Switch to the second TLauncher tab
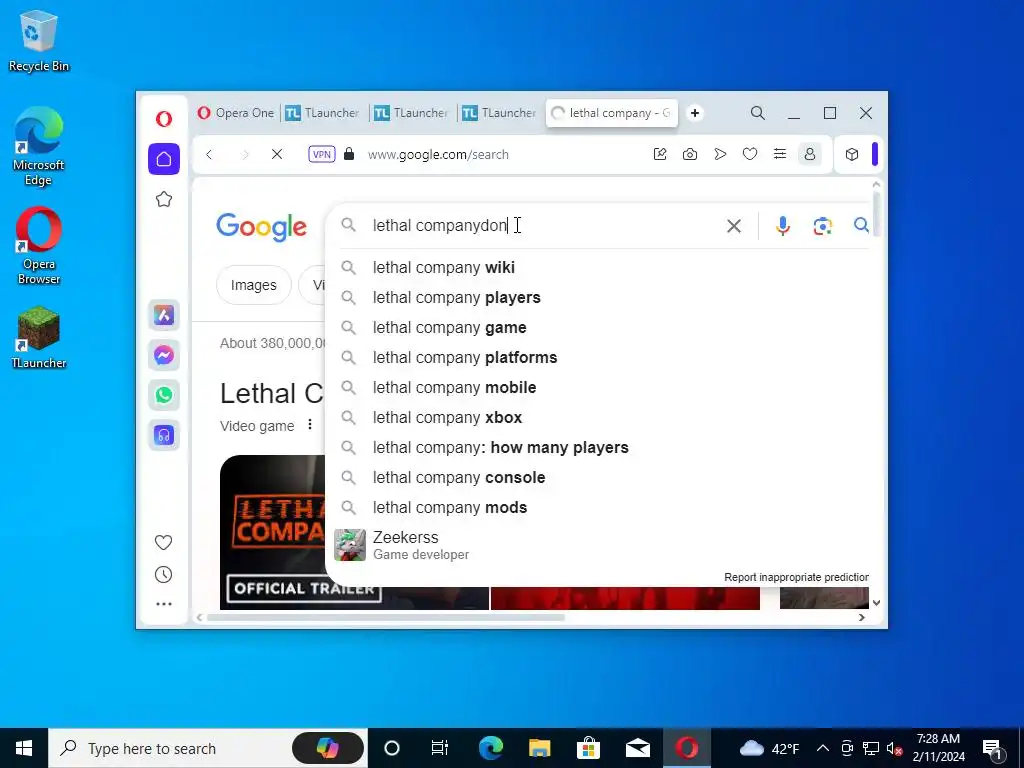Screen dimensions: 1024x768 point(411,113)
